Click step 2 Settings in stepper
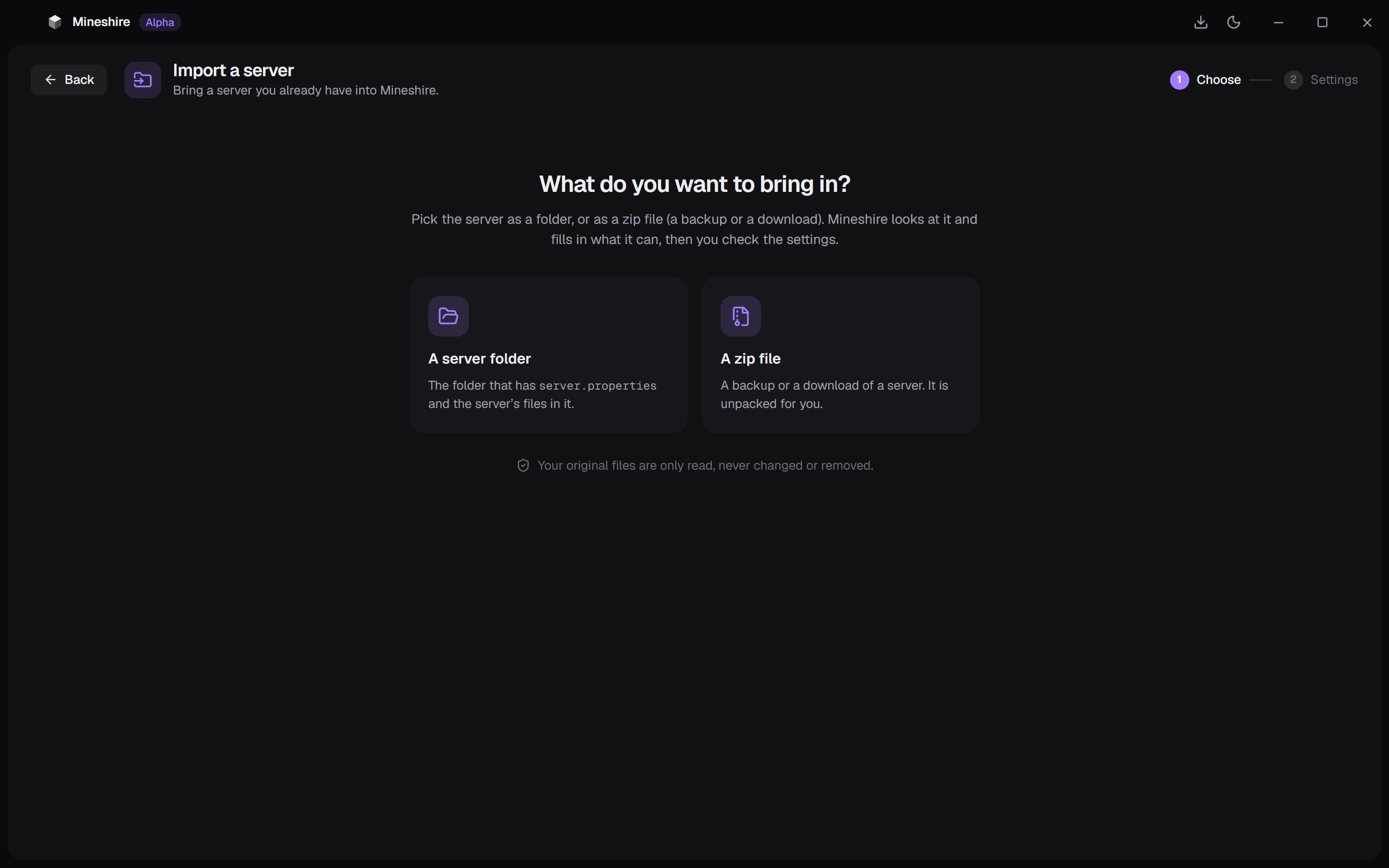The image size is (1389, 868). coord(1321,80)
